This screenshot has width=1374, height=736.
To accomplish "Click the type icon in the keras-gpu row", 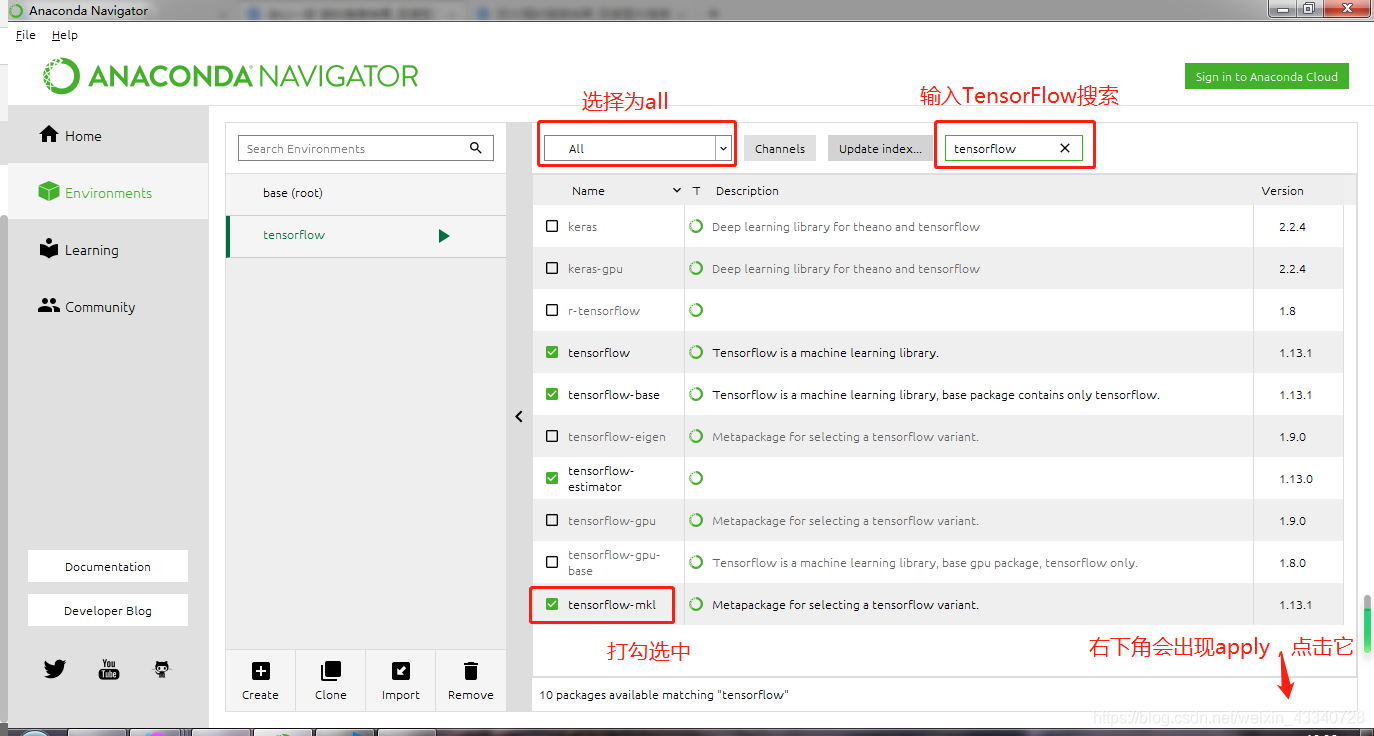I will click(x=696, y=268).
